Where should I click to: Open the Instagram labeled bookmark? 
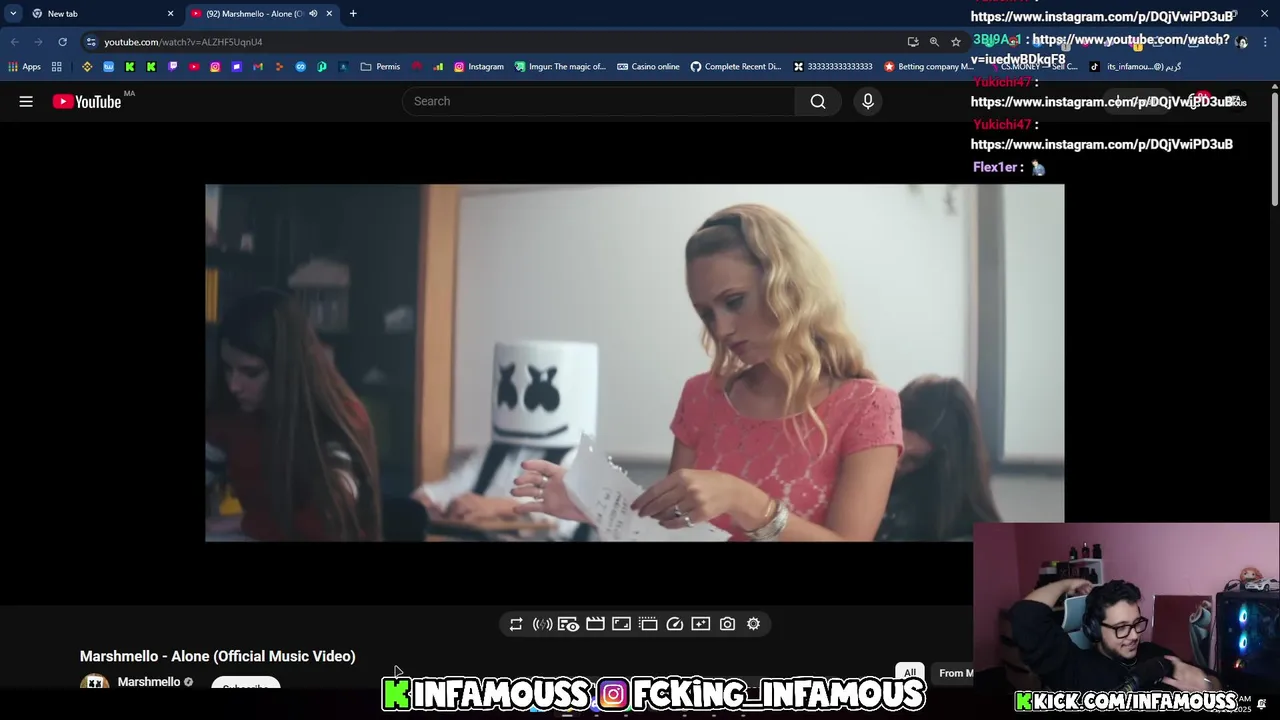(x=479, y=67)
